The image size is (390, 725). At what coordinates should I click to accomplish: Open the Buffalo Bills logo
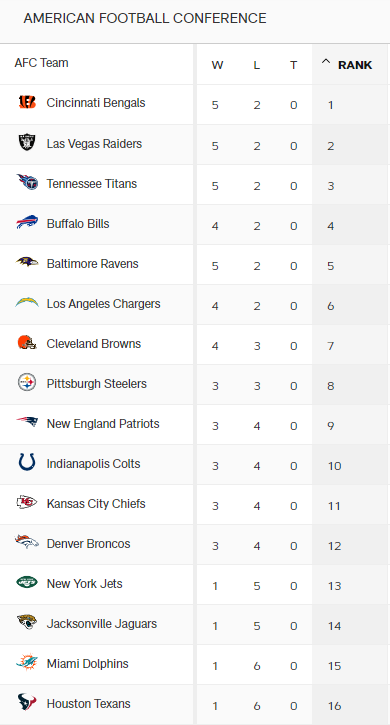pyautogui.click(x=27, y=222)
